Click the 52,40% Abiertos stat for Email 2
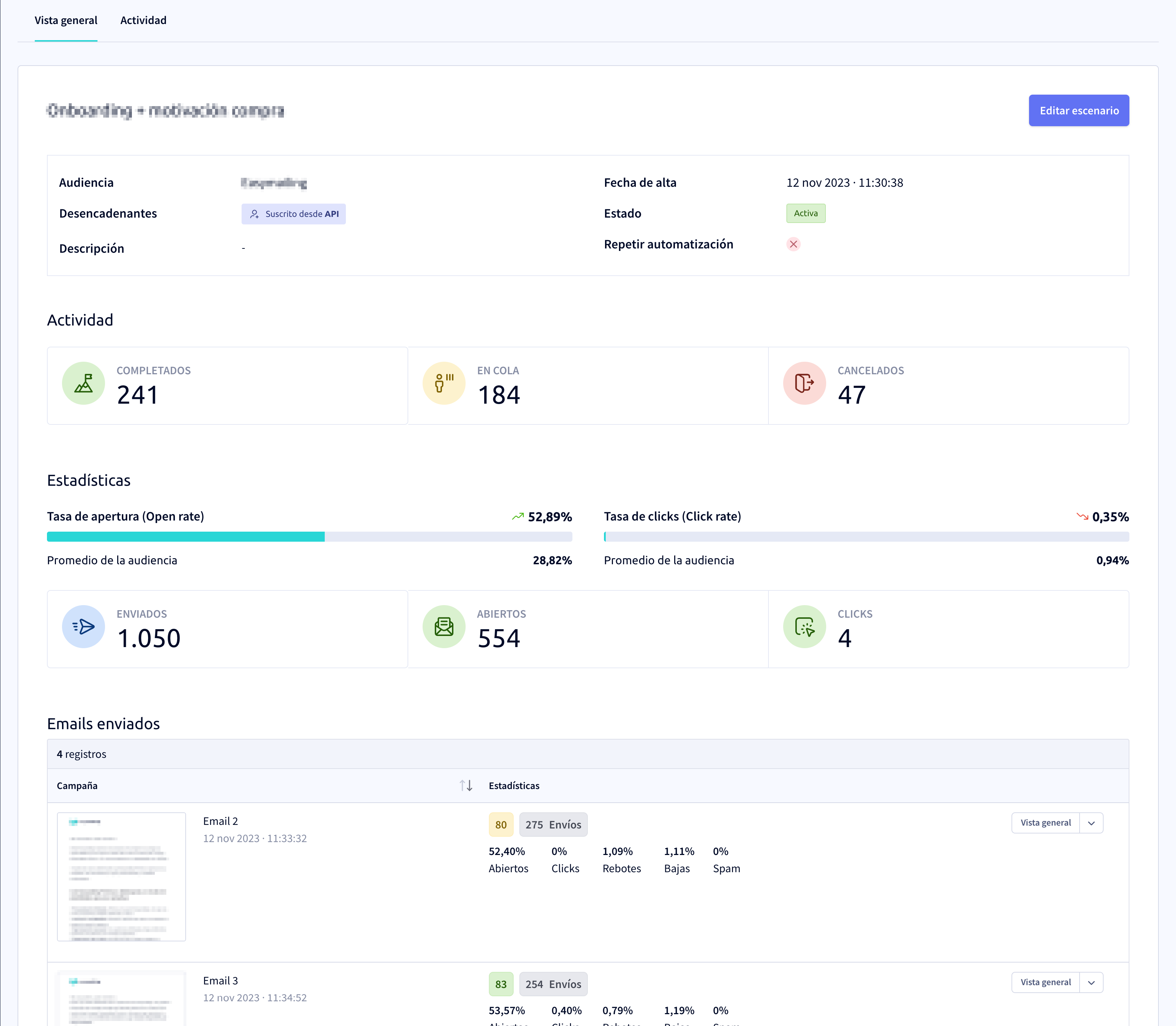 508,860
